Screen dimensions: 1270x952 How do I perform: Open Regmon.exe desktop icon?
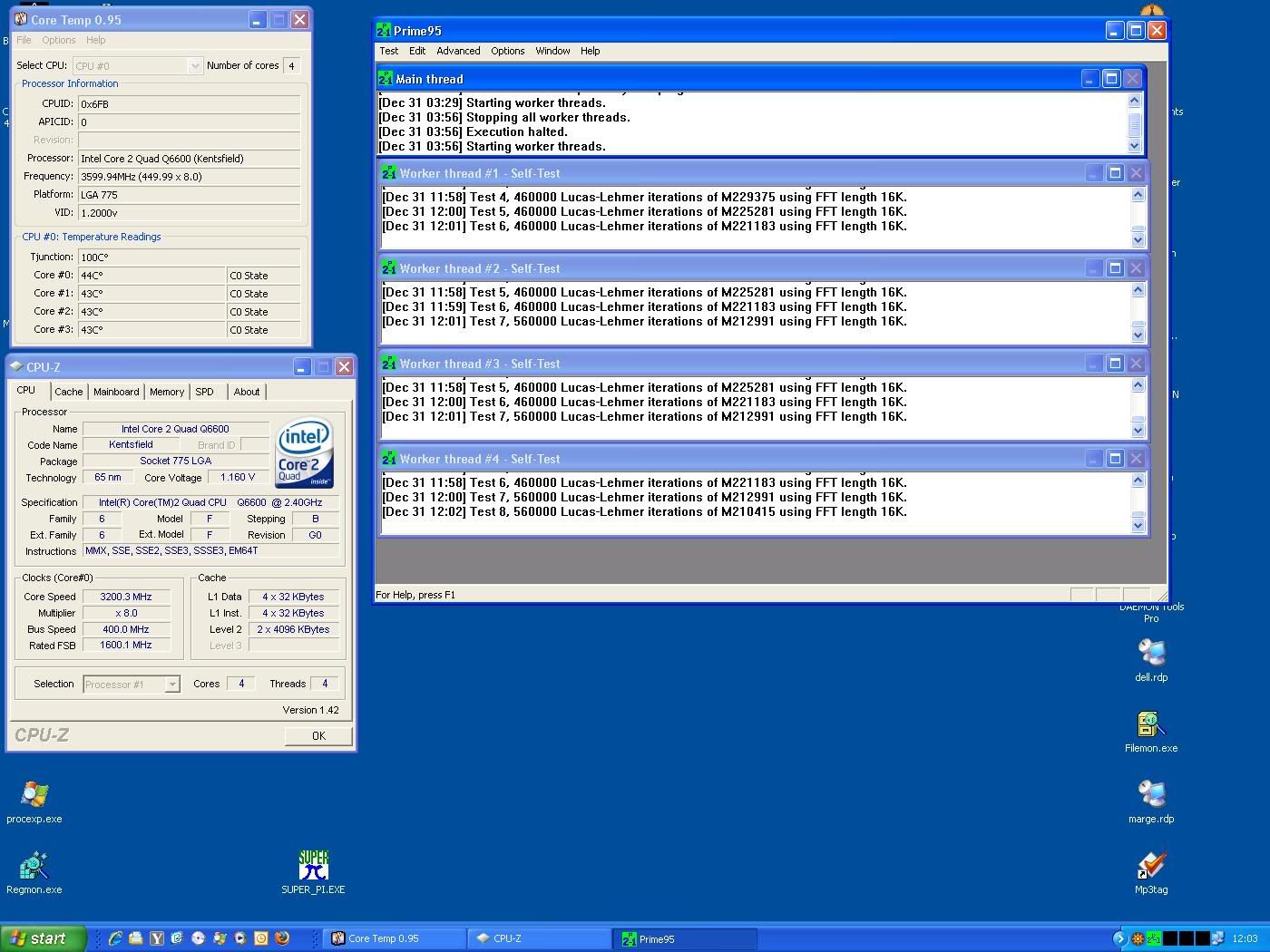(x=34, y=873)
